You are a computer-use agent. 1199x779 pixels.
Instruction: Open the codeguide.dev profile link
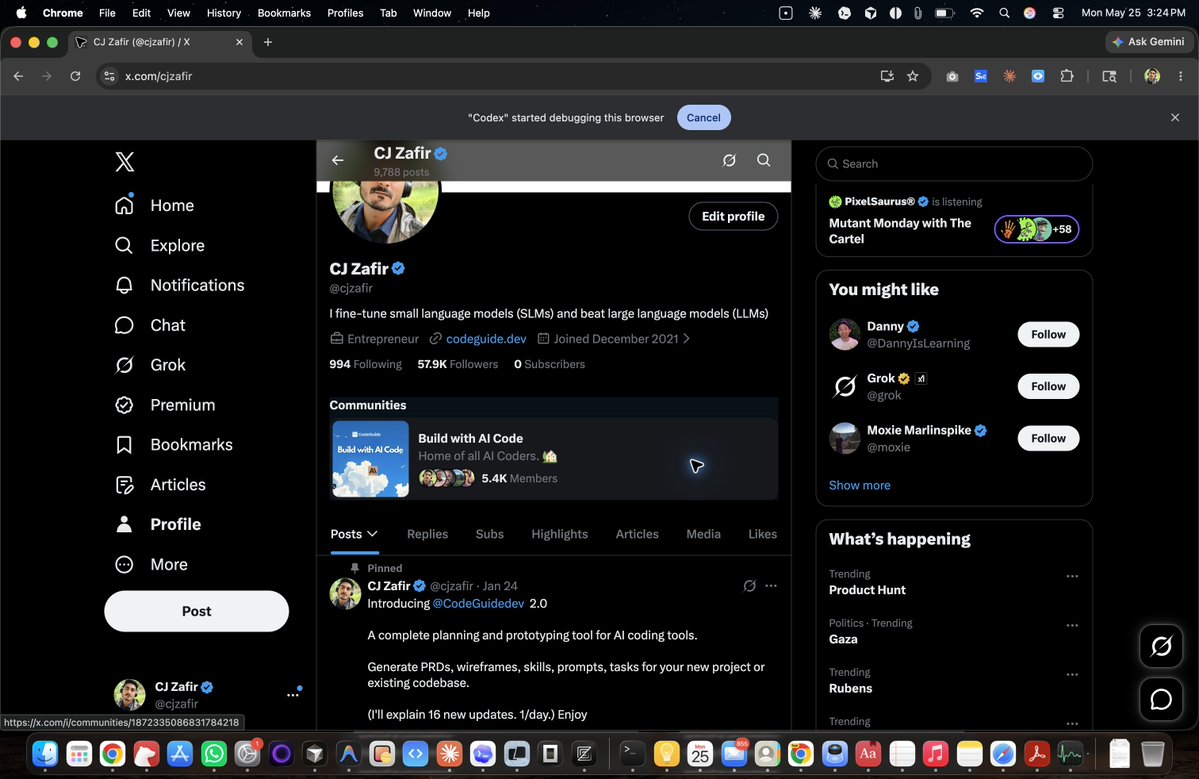(x=486, y=339)
